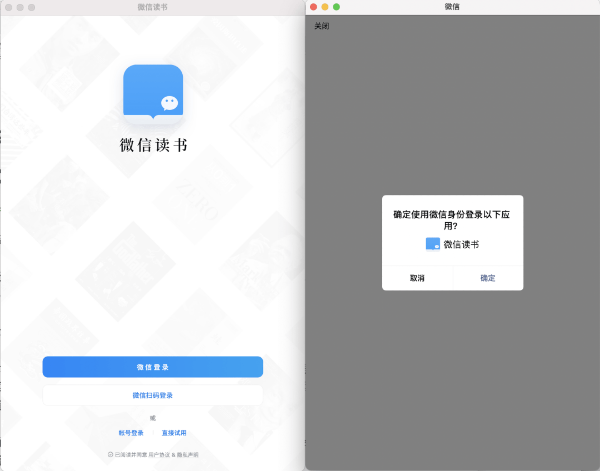
Task: Check the 已阅读并同意 agreement circle
Action: point(110,455)
